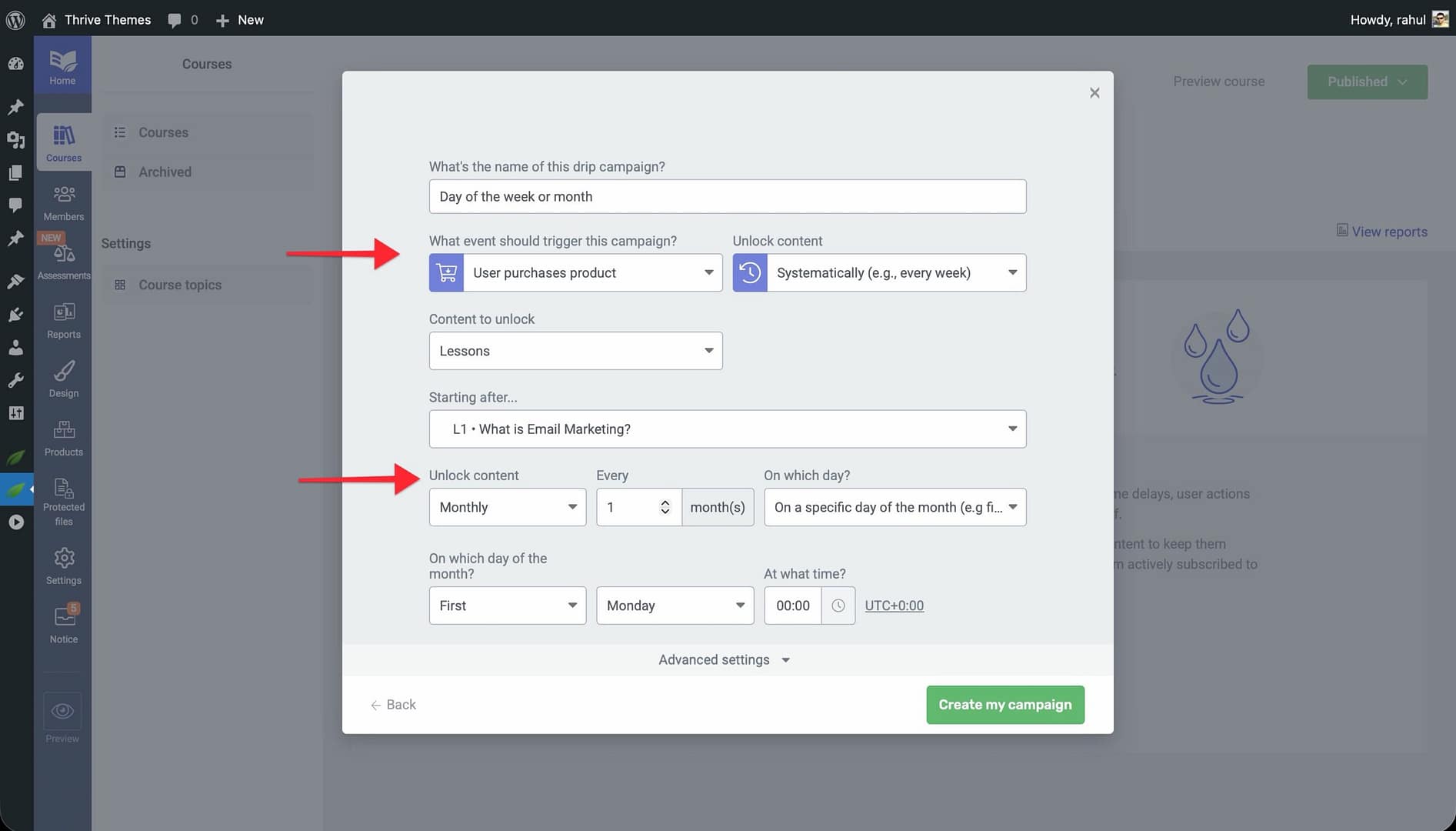The image size is (1456, 831).
Task: Open the Starting after lesson dropdown
Action: click(727, 429)
